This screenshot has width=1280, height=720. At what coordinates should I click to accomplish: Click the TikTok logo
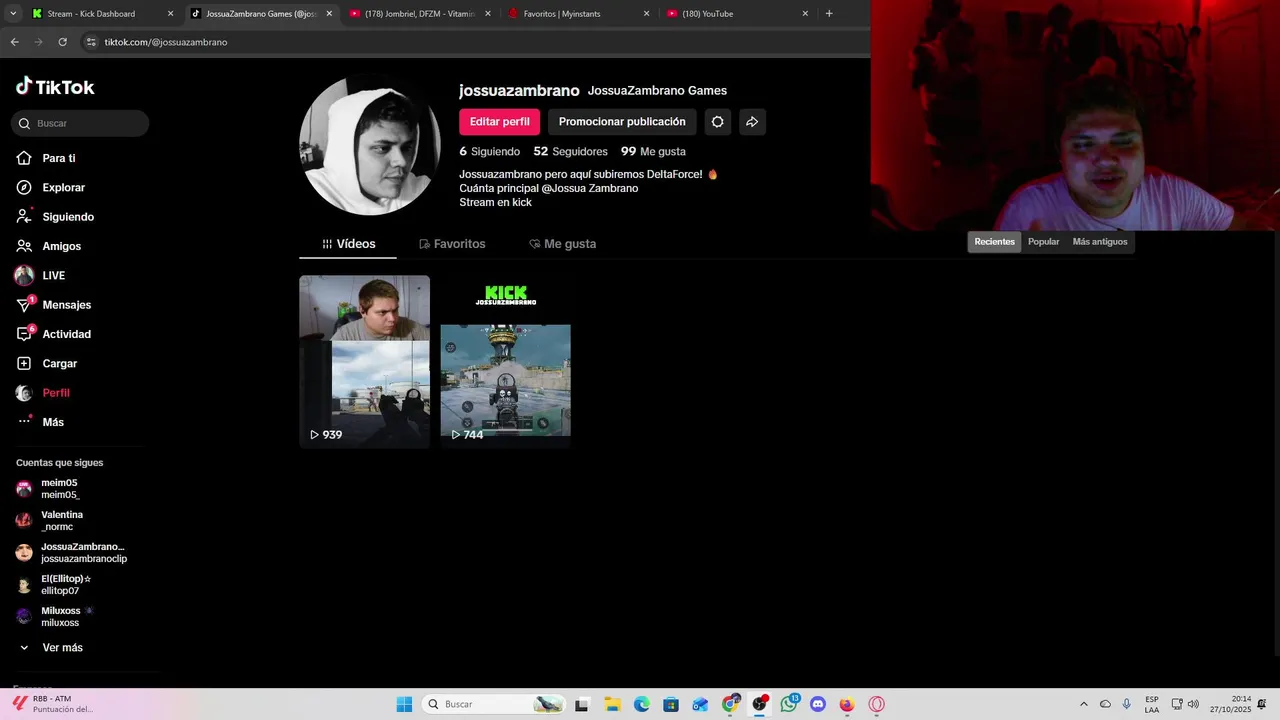(55, 87)
